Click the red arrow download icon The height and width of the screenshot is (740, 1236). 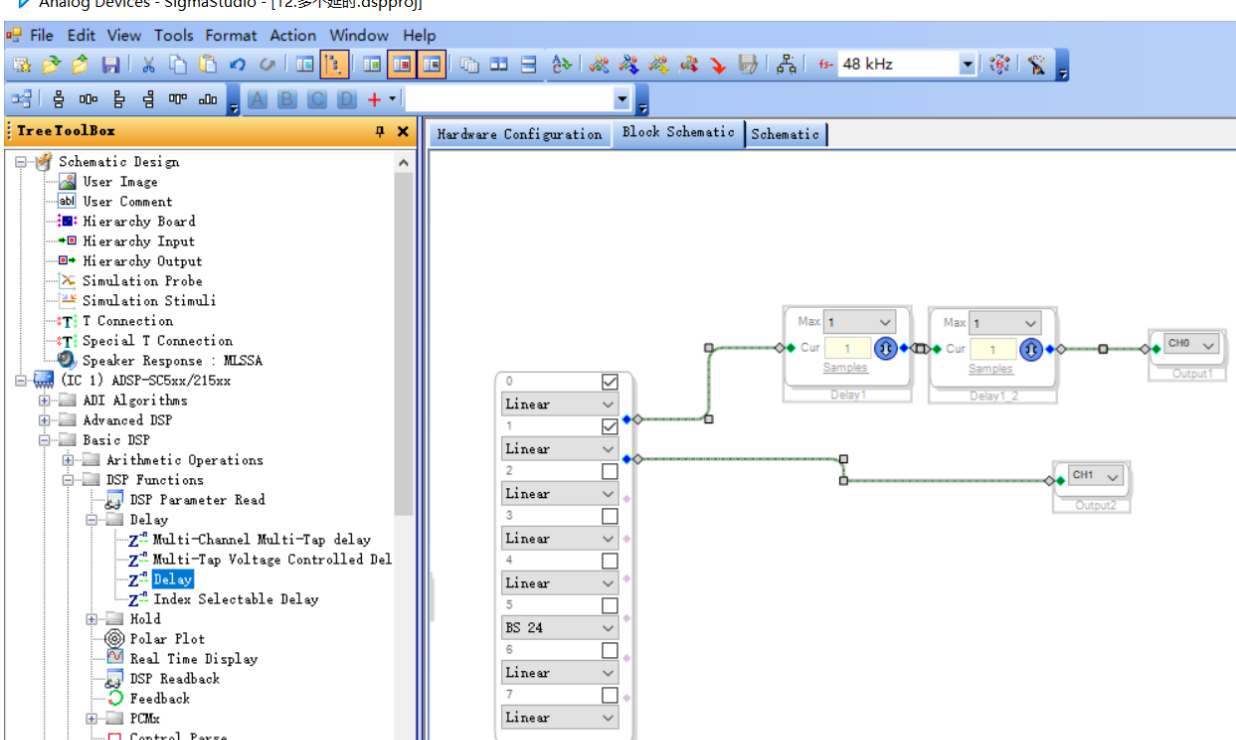pyautogui.click(x=718, y=65)
